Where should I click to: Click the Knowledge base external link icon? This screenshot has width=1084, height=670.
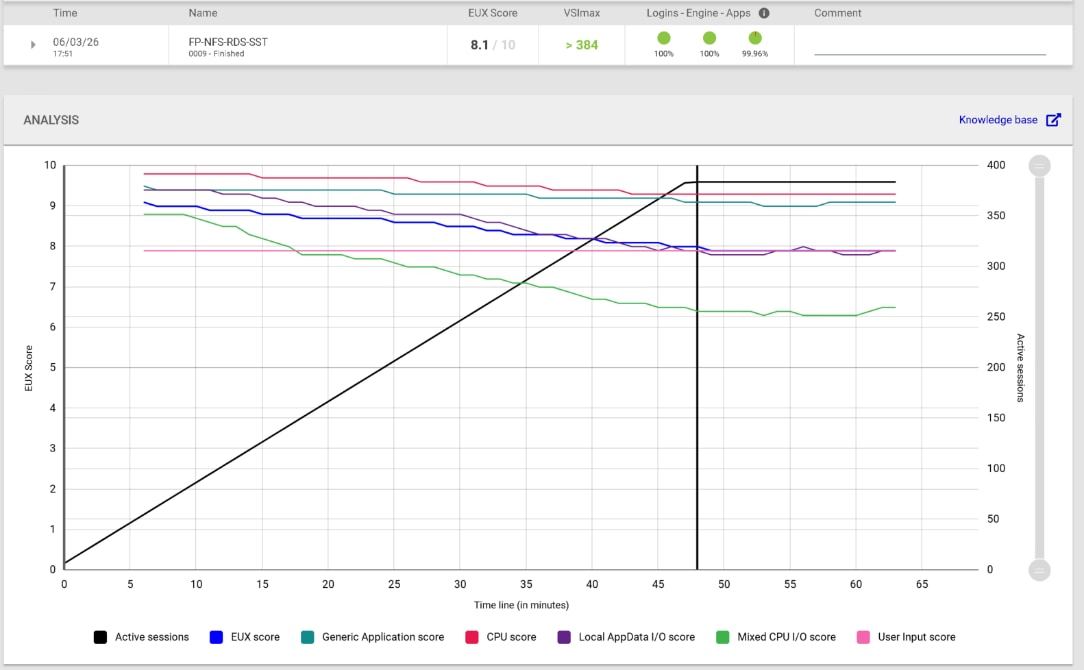(x=1053, y=120)
